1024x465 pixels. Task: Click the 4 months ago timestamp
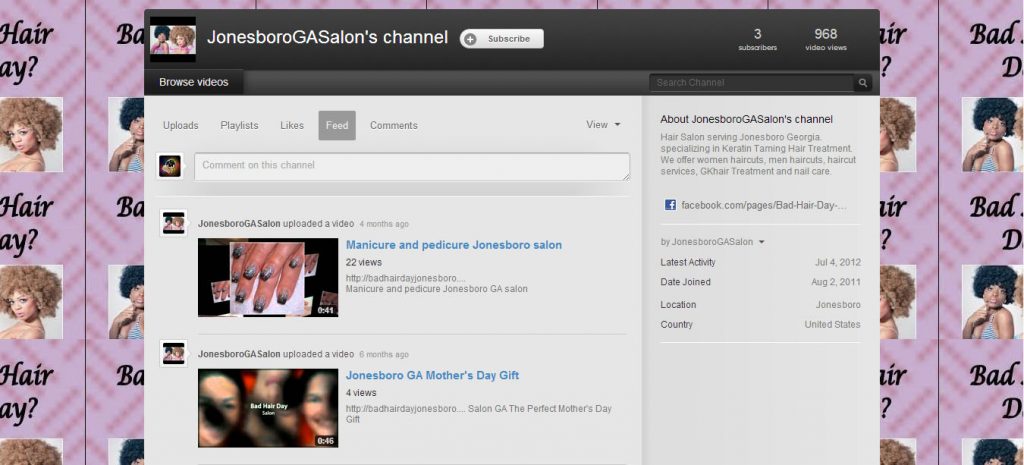384,224
